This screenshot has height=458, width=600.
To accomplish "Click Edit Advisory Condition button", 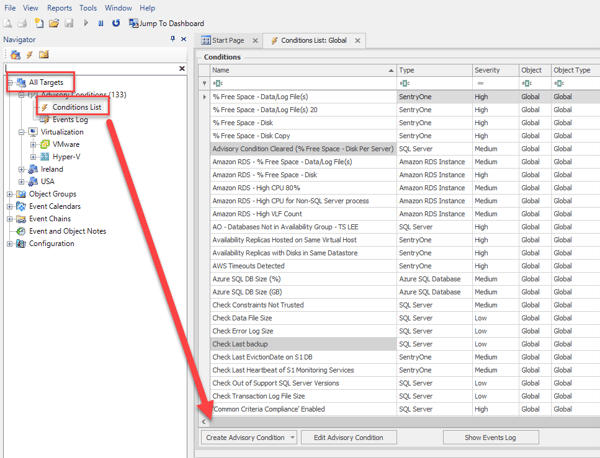I will click(x=349, y=437).
